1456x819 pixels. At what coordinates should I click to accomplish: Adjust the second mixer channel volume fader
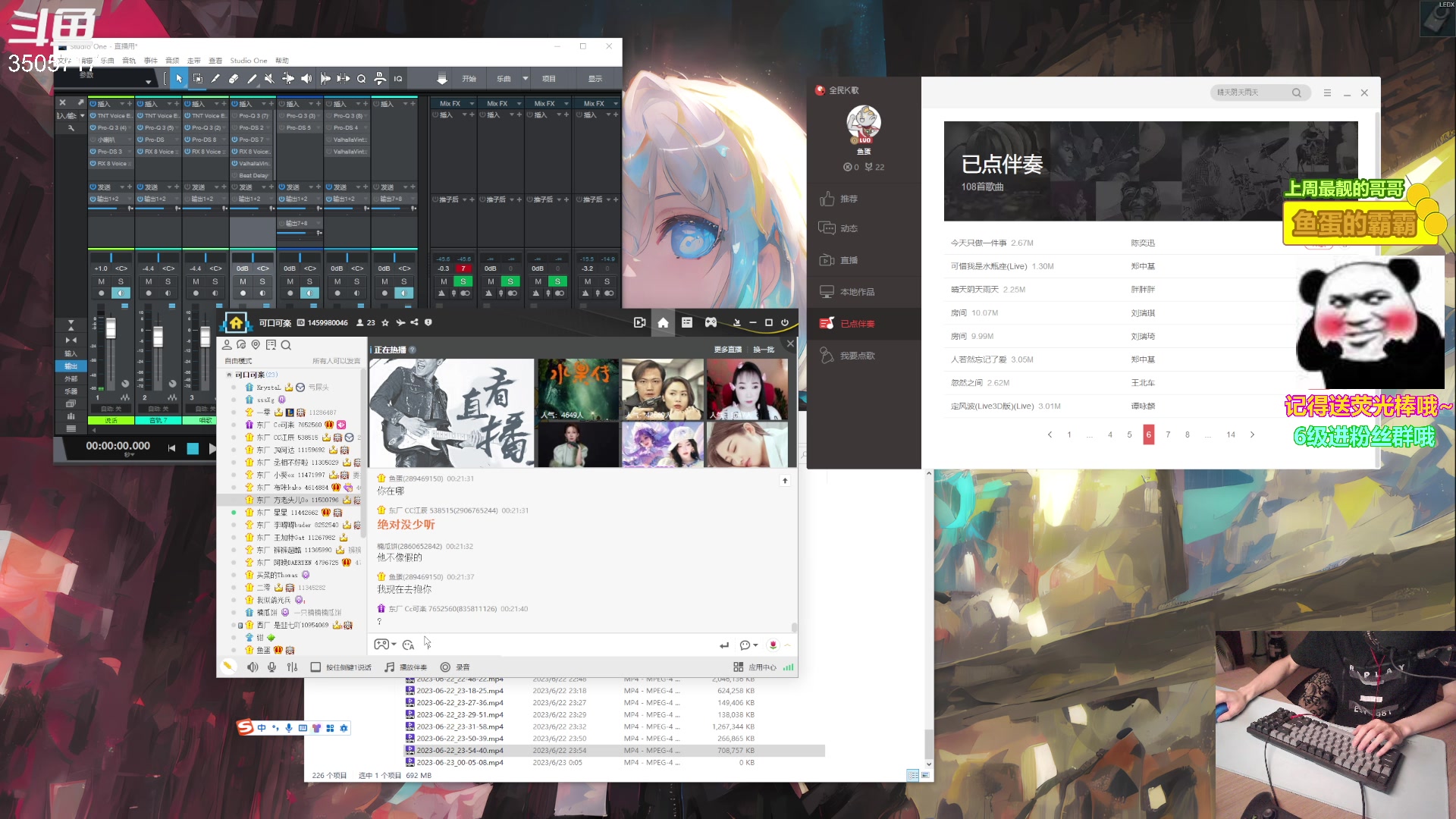pyautogui.click(x=158, y=336)
